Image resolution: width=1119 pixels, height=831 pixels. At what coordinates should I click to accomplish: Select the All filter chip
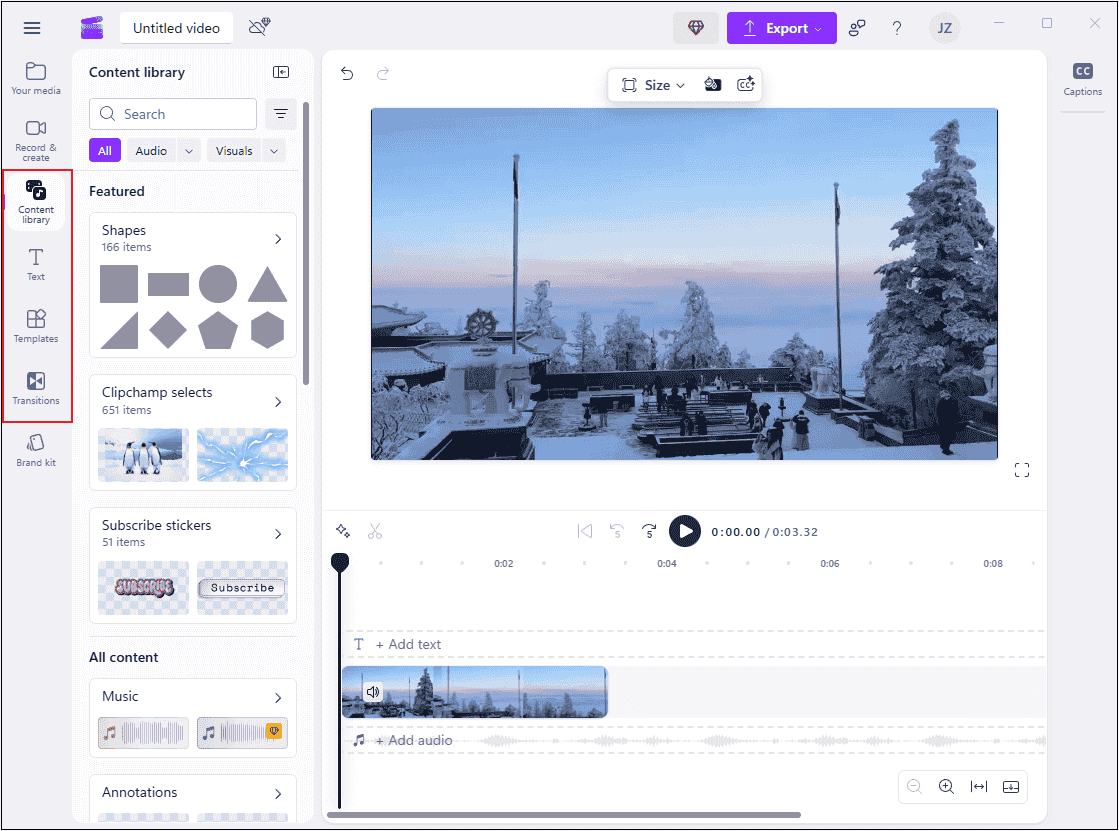[x=105, y=151]
